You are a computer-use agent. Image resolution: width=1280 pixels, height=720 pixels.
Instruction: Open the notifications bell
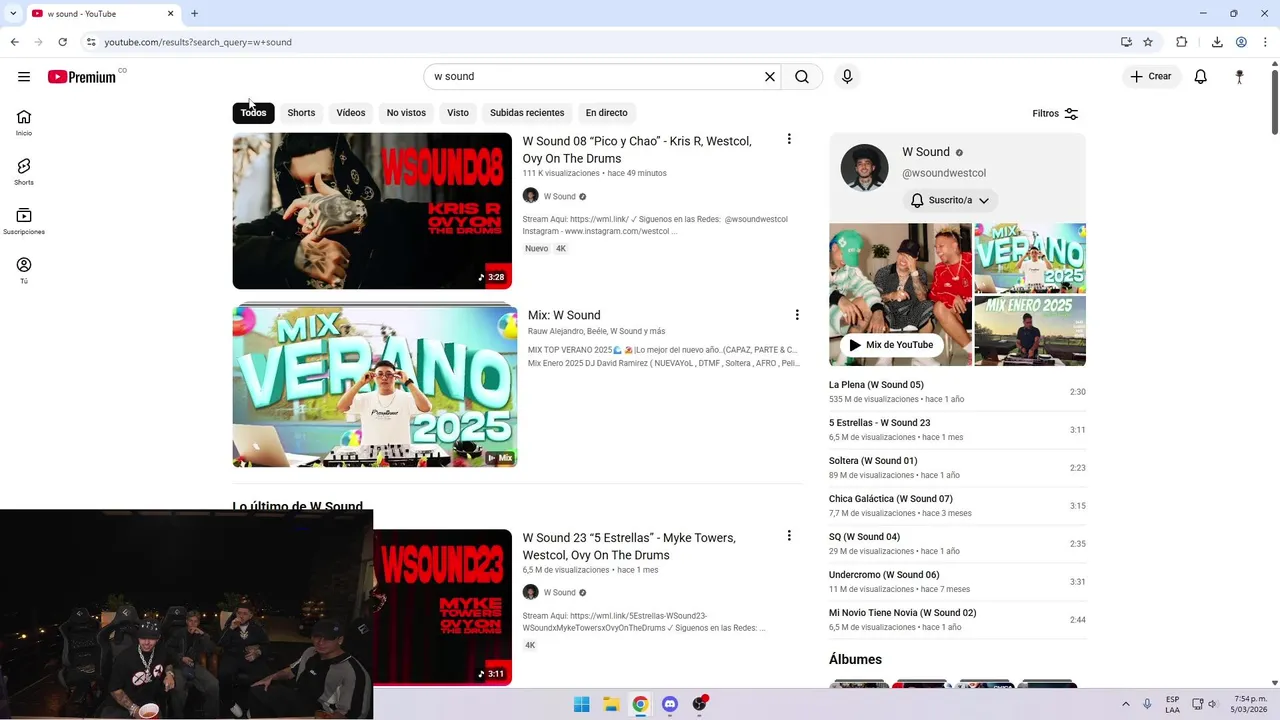(1201, 77)
